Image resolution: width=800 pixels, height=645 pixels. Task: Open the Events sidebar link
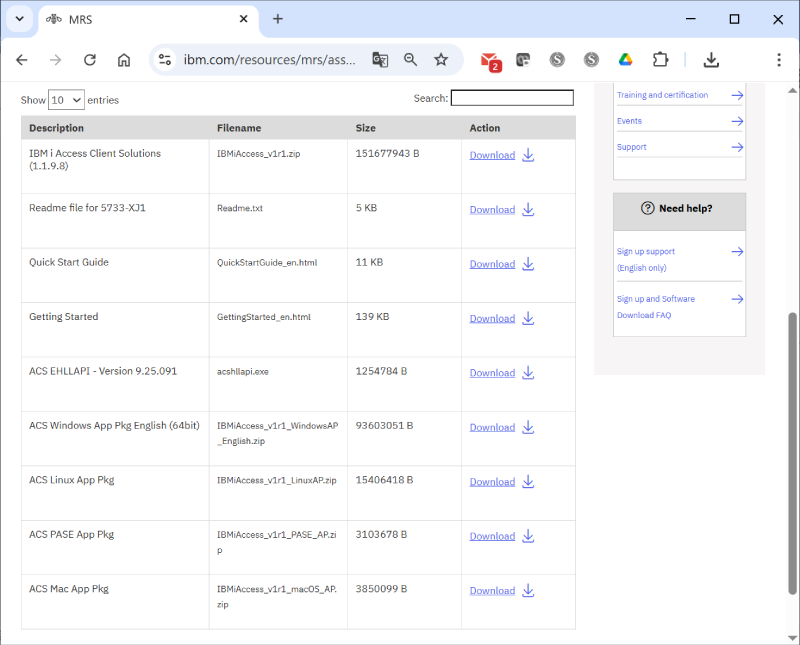(629, 121)
